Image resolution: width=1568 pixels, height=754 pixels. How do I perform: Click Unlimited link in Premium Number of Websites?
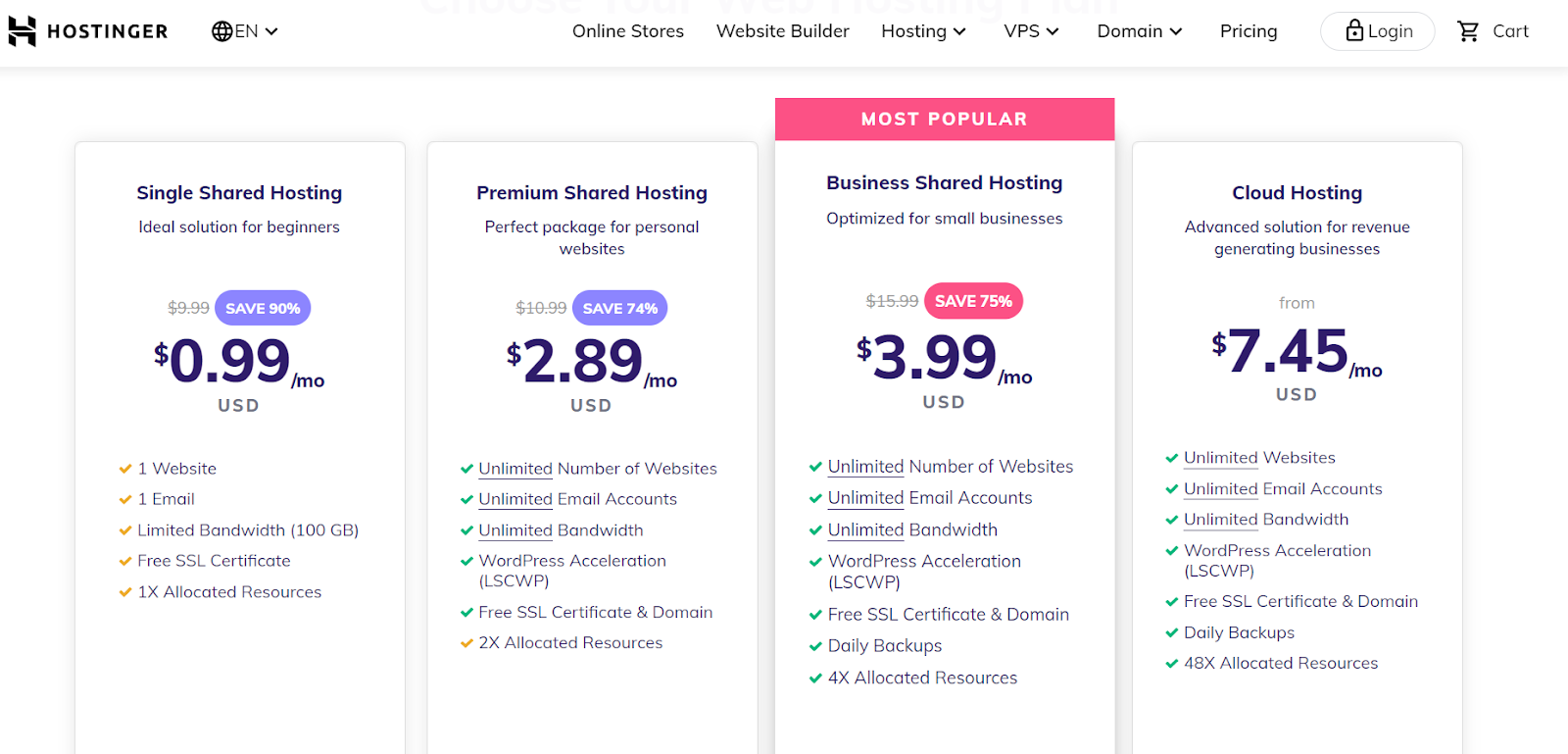tap(515, 469)
